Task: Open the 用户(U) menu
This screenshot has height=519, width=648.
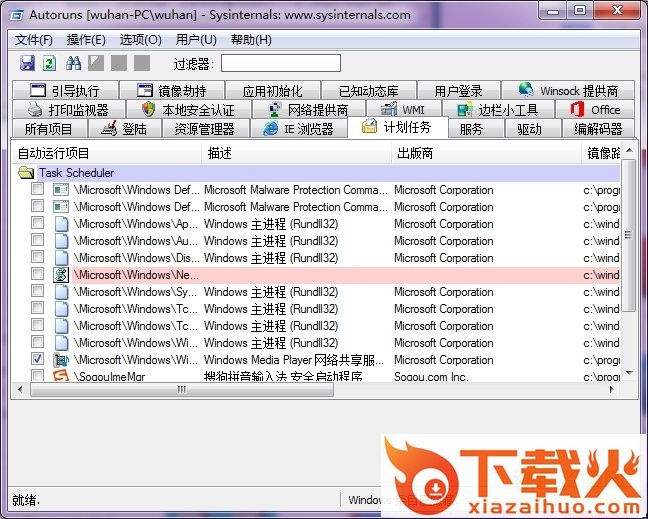Action: tap(195, 40)
